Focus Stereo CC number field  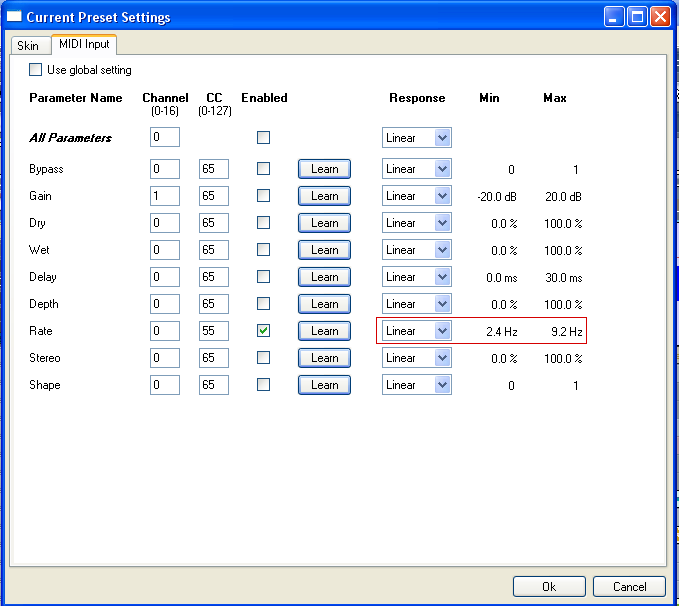(214, 357)
